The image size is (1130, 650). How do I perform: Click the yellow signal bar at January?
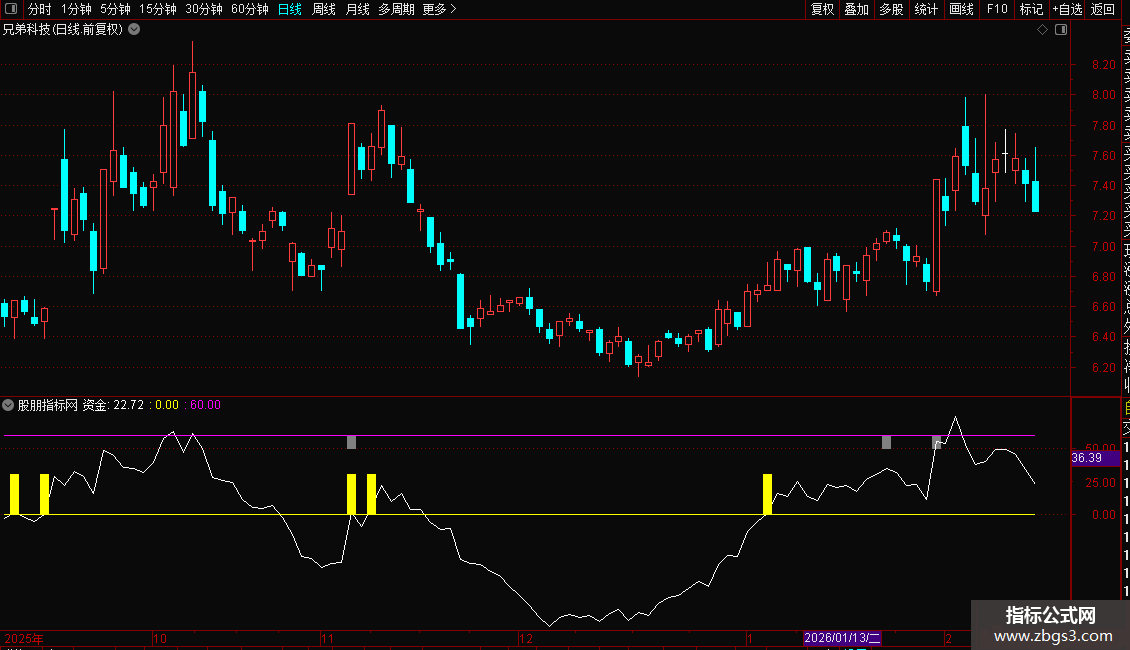pyautogui.click(x=768, y=494)
